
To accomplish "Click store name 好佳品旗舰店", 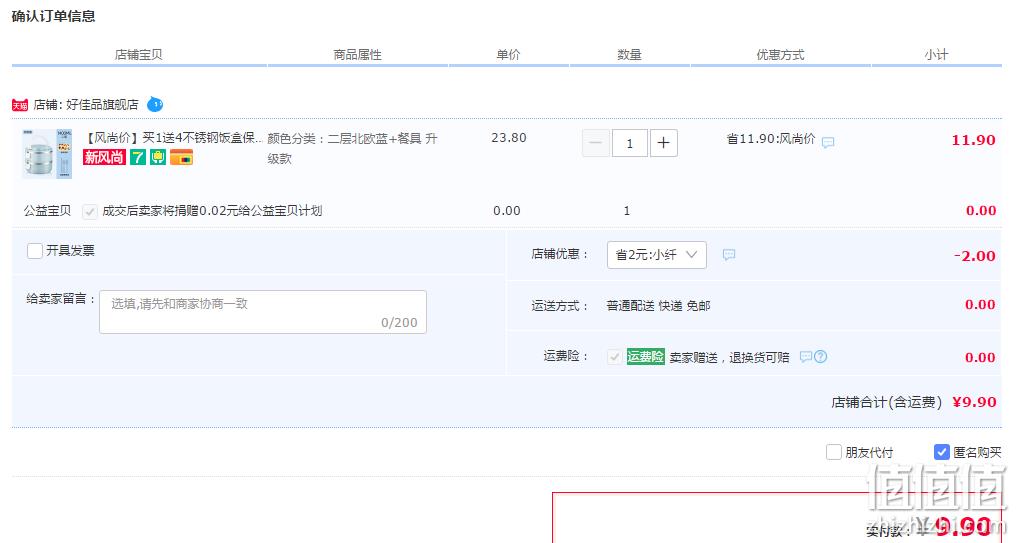I will click(102, 104).
